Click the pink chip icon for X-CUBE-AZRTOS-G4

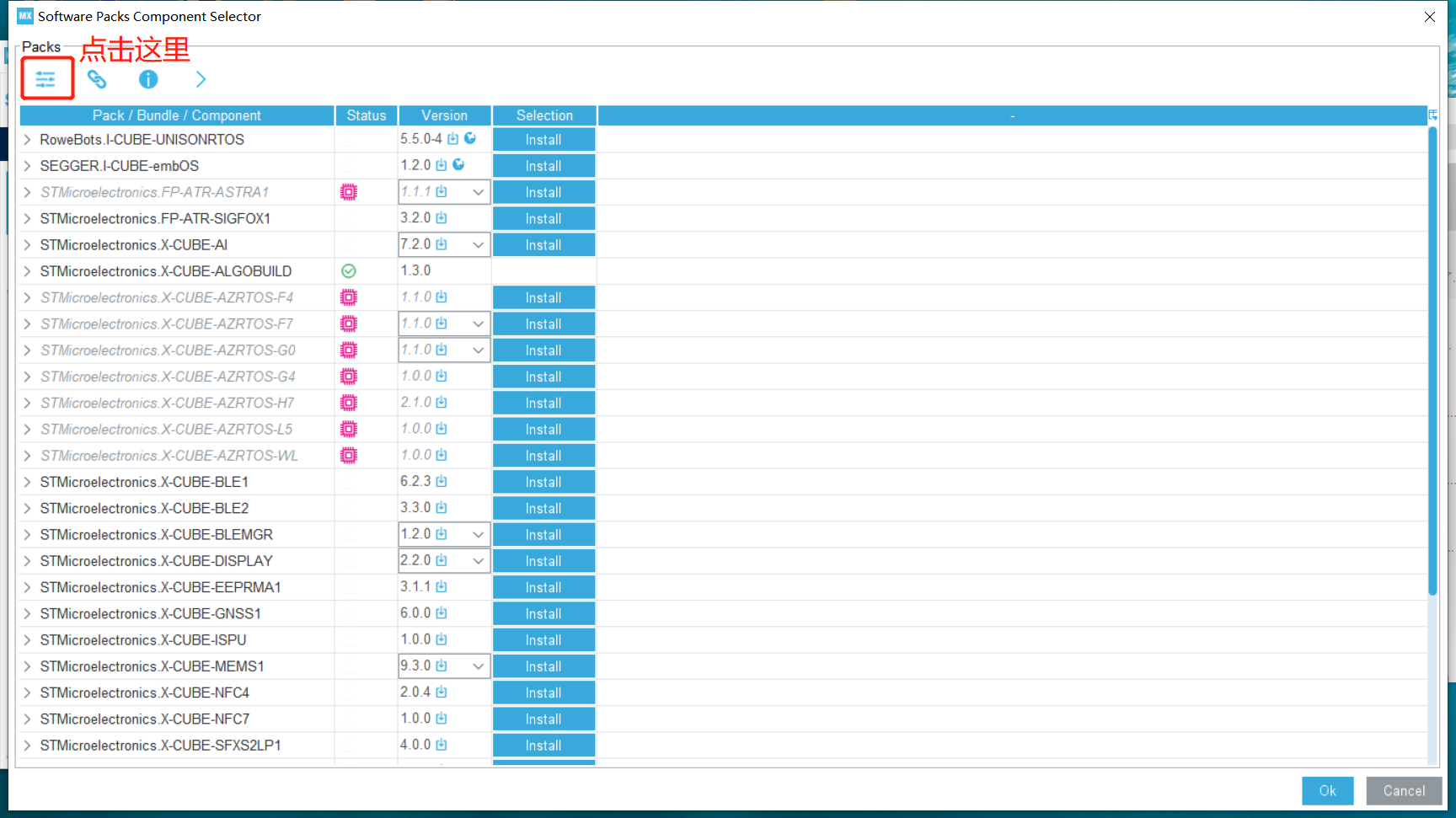point(349,376)
